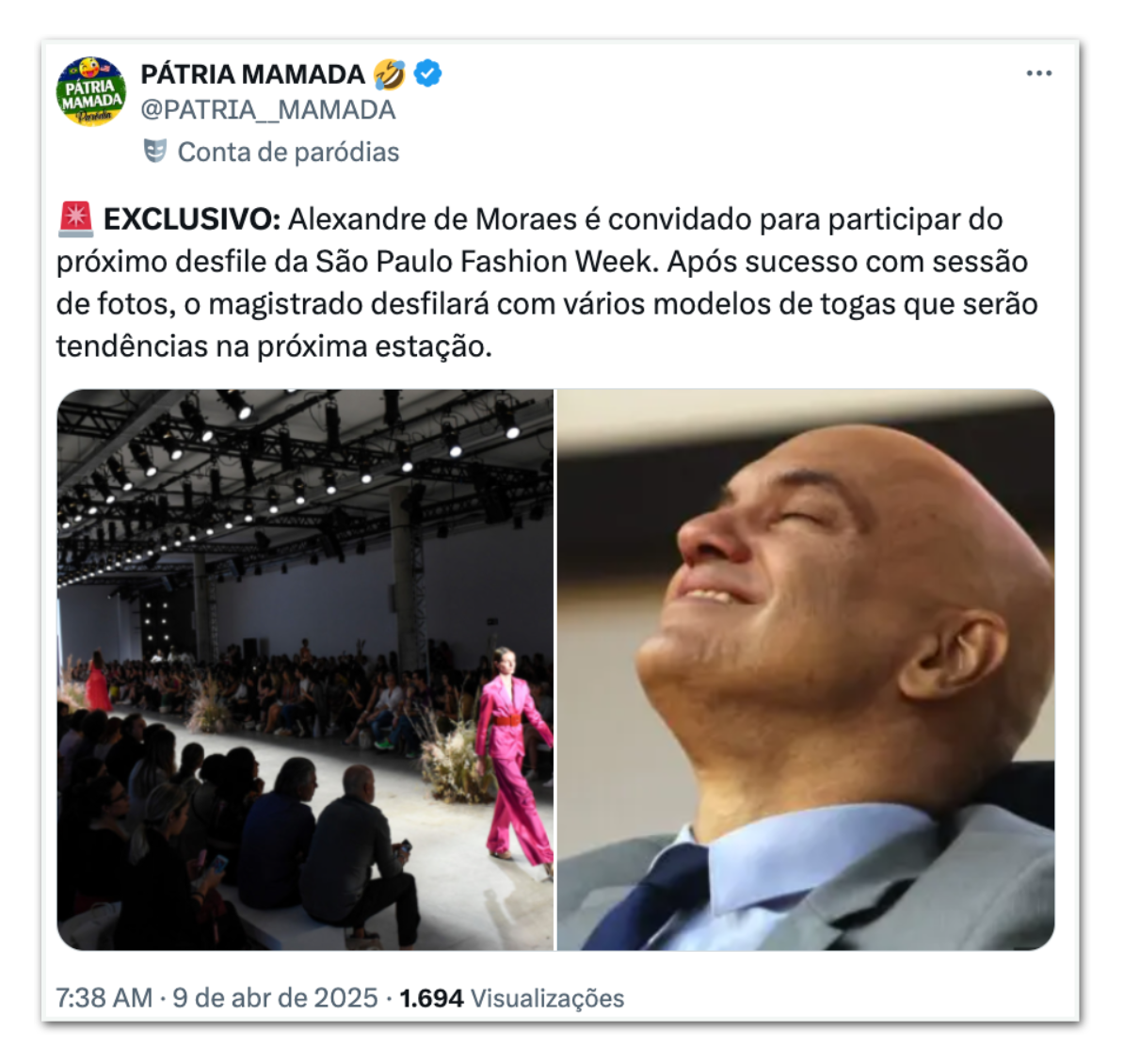Open the three-dot more options menu
This screenshot has height=1064, width=1124.
point(1038,73)
